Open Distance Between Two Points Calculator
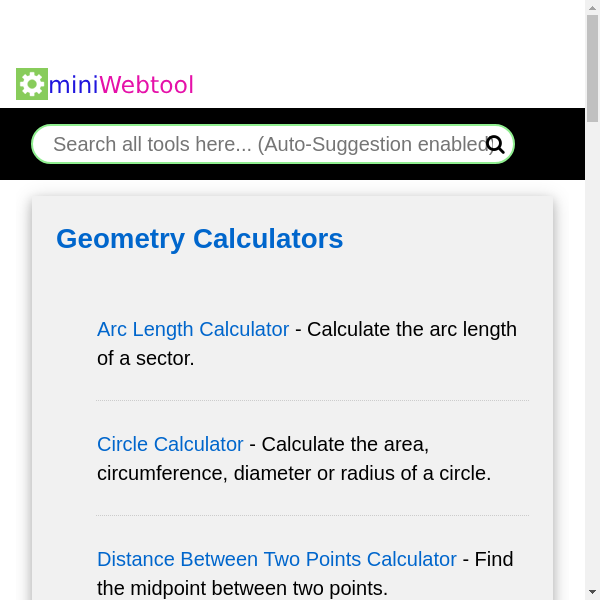This screenshot has width=600, height=600. tap(276, 559)
